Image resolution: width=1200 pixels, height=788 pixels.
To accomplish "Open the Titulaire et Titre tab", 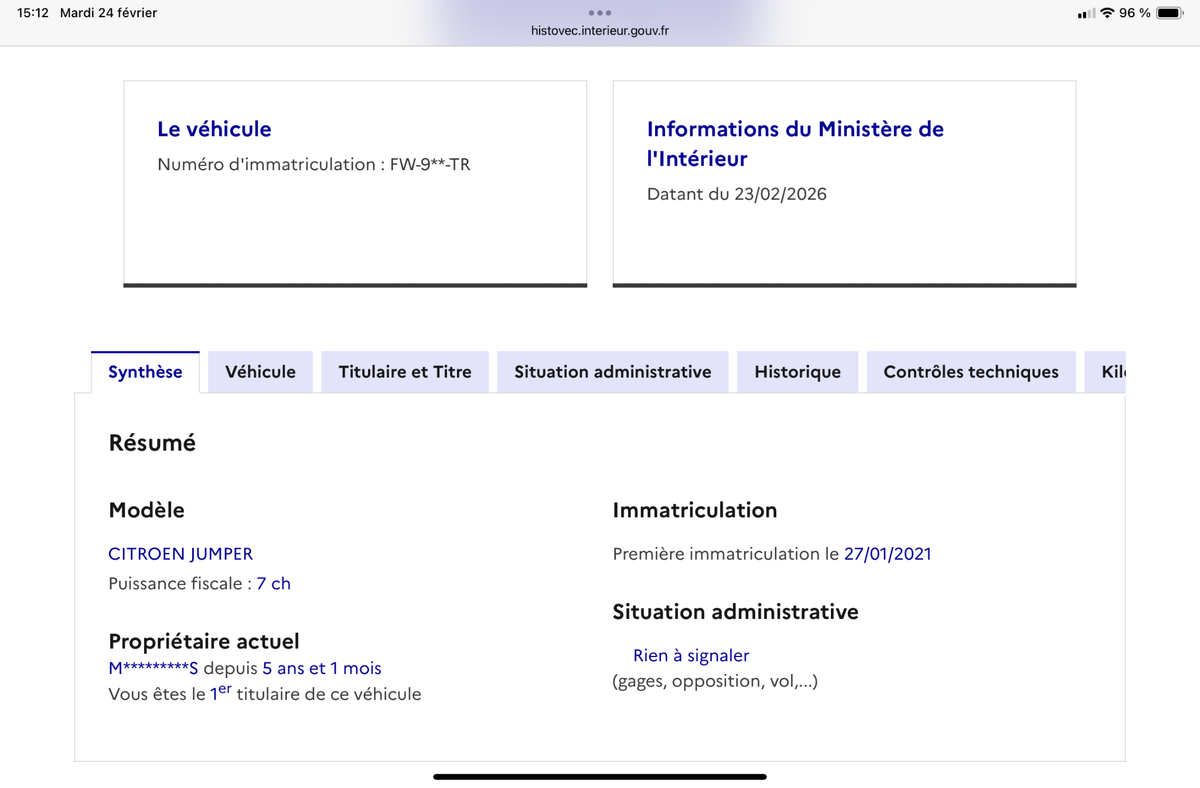I will (404, 371).
